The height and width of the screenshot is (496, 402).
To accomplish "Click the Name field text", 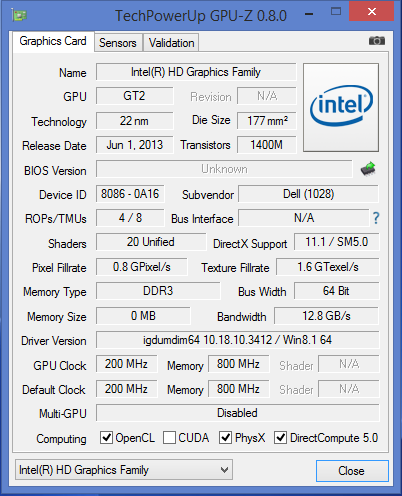I will pos(196,72).
